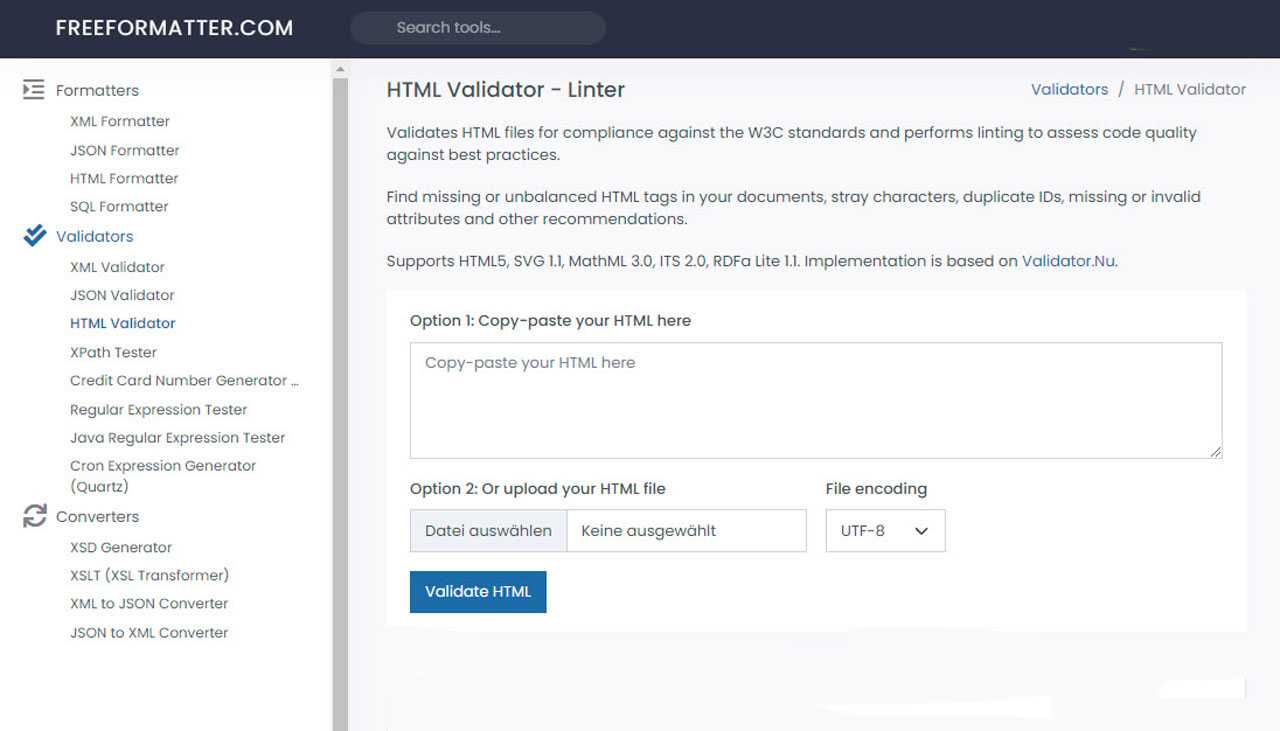The image size is (1280, 731).
Task: Click the FREEFORMATTER.COM logo
Action: click(x=174, y=28)
